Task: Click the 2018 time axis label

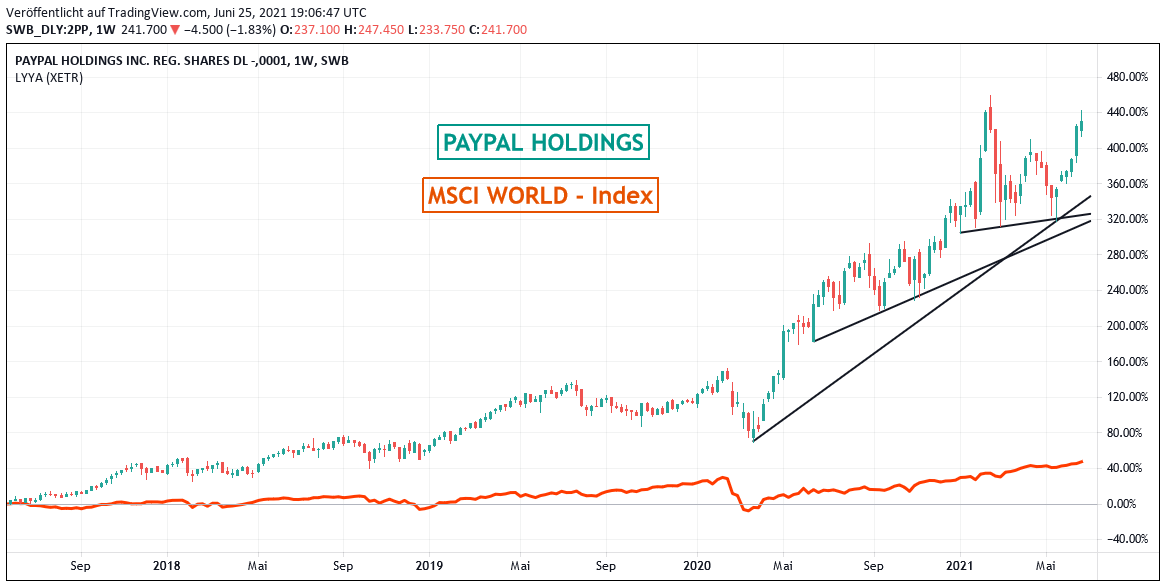Action: [168, 565]
